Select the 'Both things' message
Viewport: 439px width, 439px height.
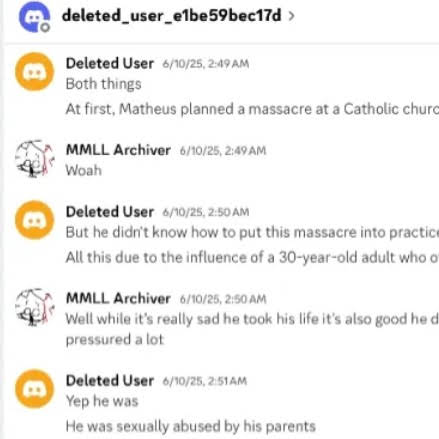click(103, 84)
